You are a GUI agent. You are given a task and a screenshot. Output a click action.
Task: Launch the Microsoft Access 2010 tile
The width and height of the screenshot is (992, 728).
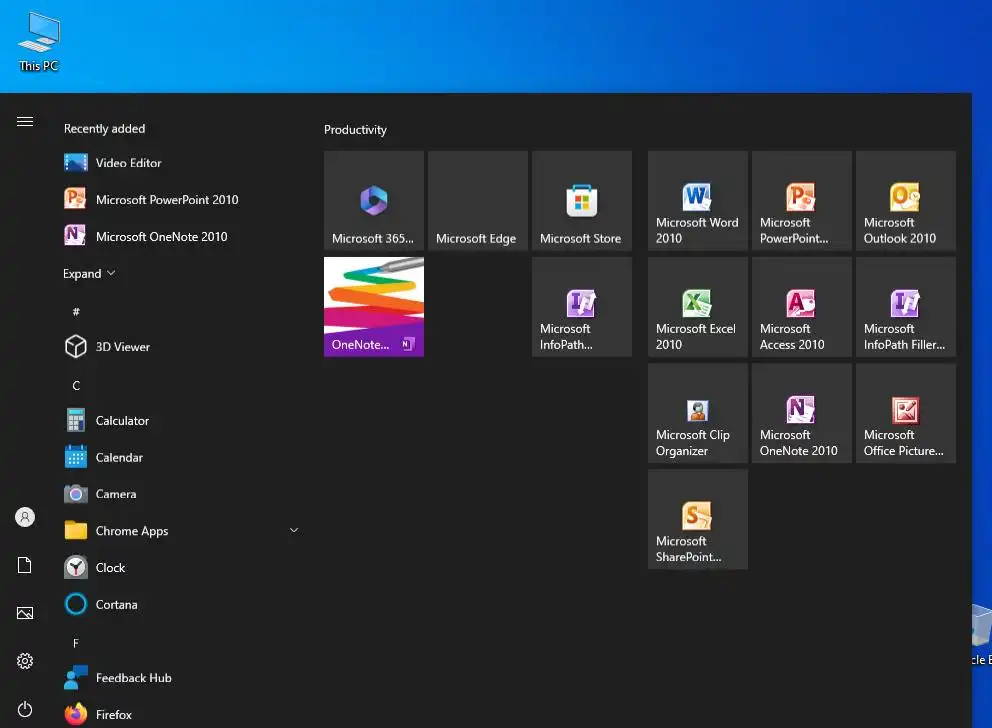802,307
